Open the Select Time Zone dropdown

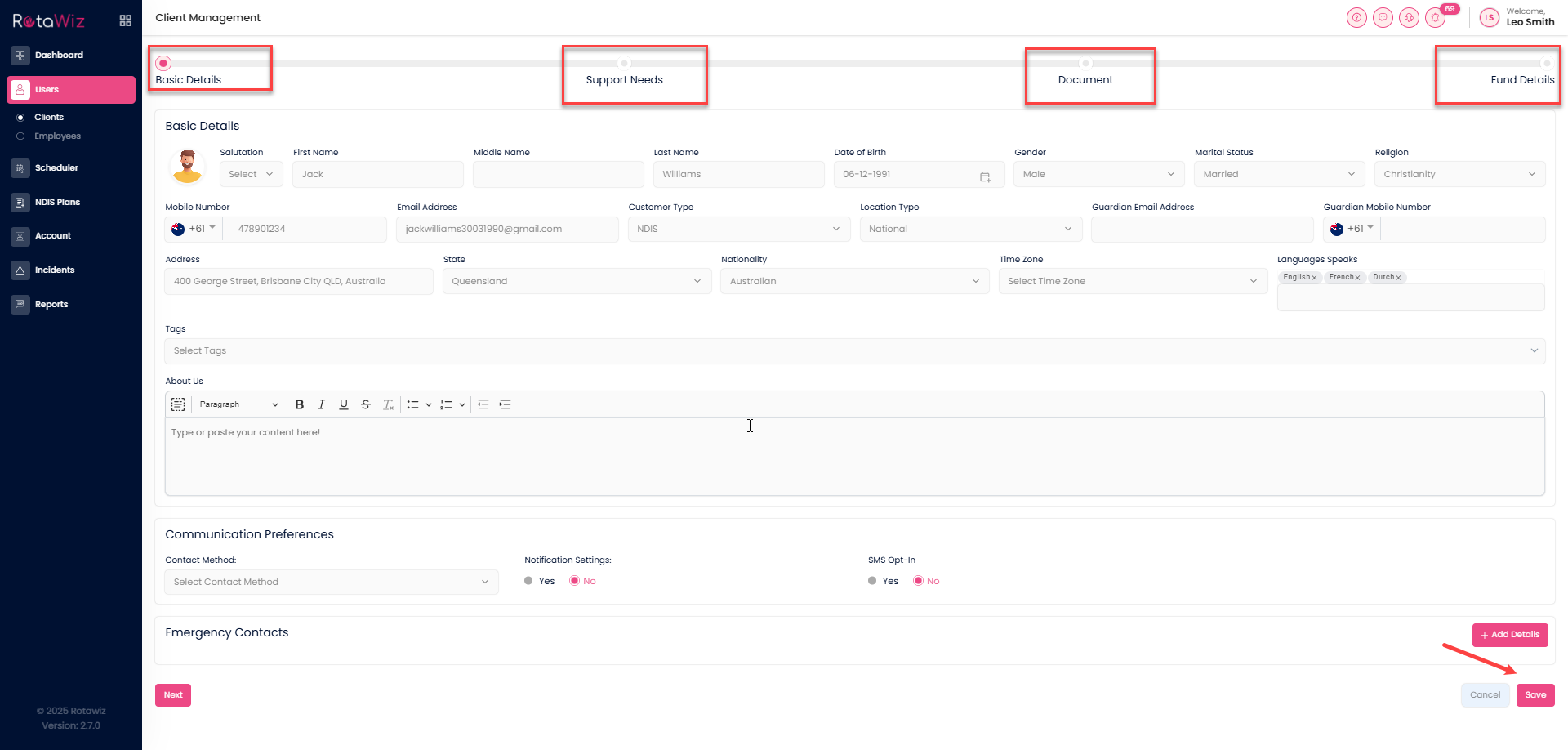coord(1132,281)
